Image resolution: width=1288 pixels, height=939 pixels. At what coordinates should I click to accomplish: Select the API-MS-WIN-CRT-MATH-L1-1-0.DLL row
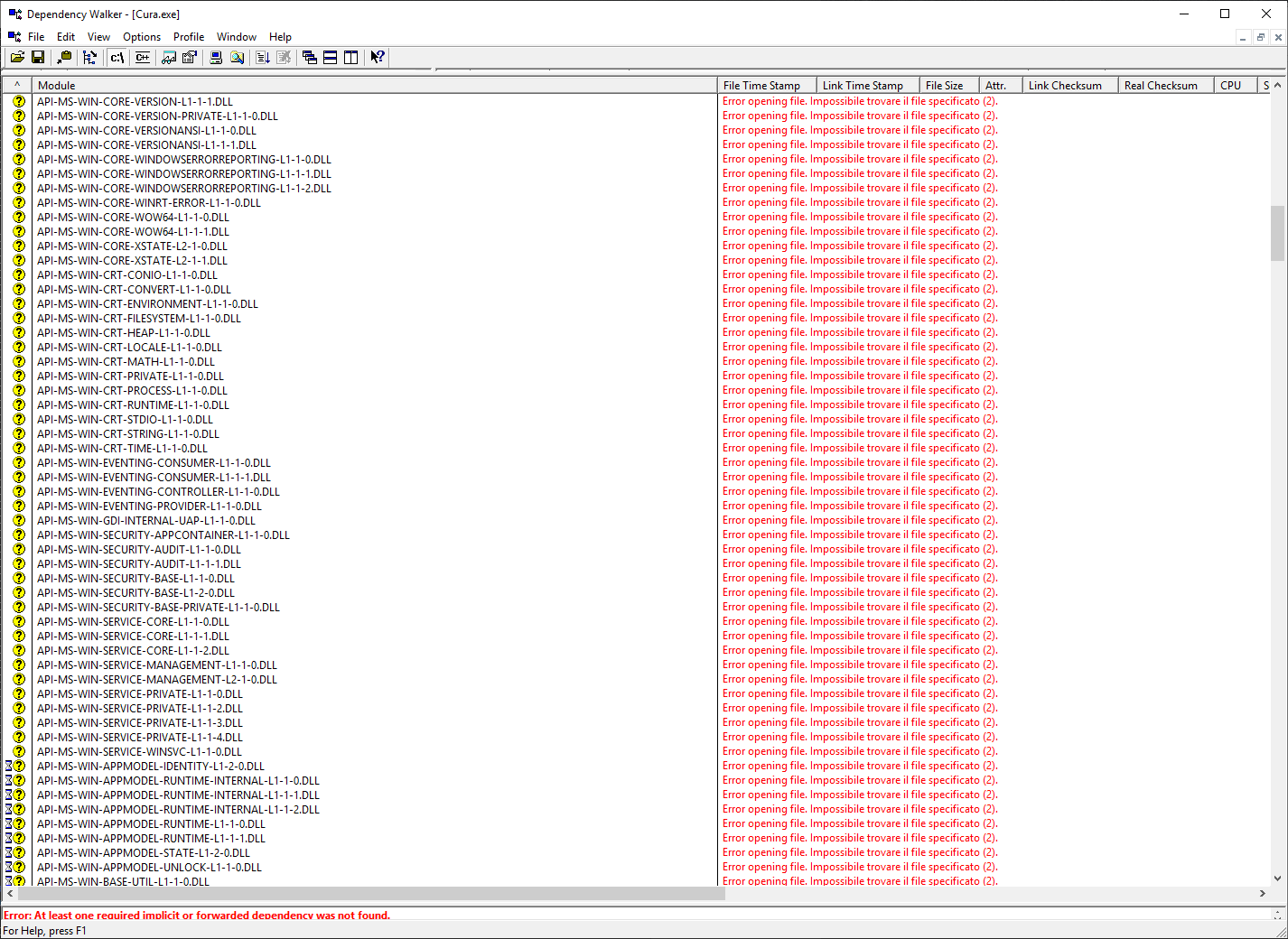pos(126,361)
